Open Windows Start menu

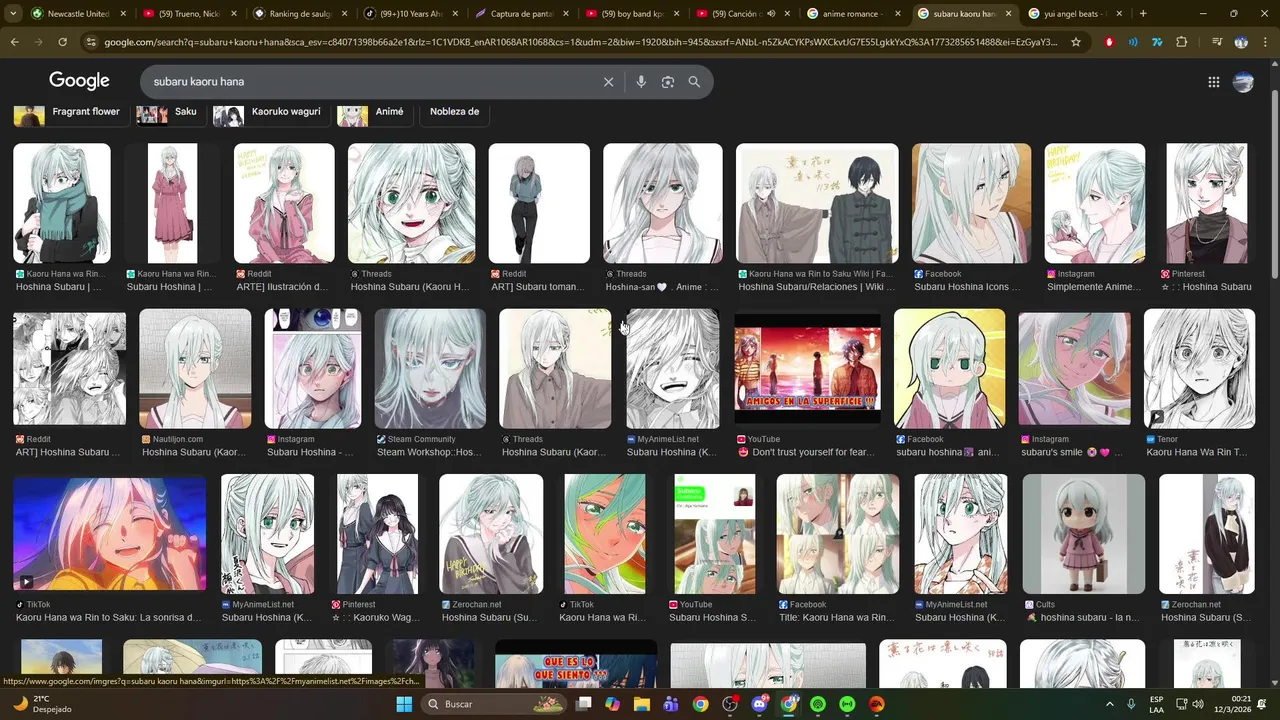coord(404,704)
